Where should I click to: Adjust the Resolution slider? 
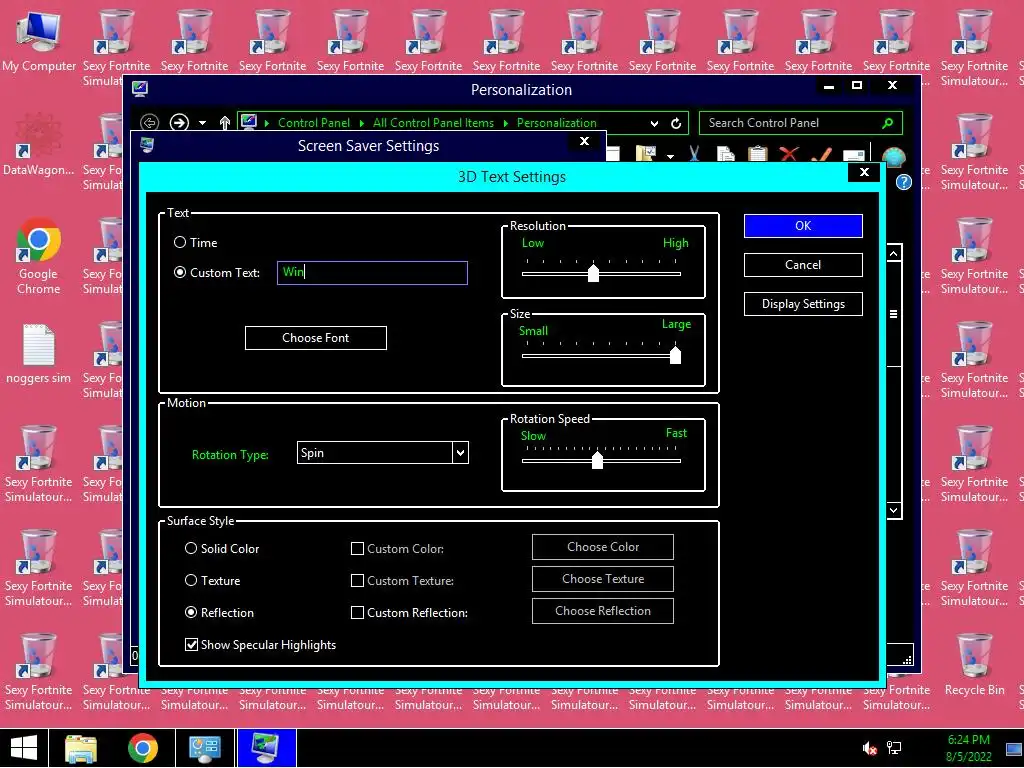pyautogui.click(x=593, y=273)
